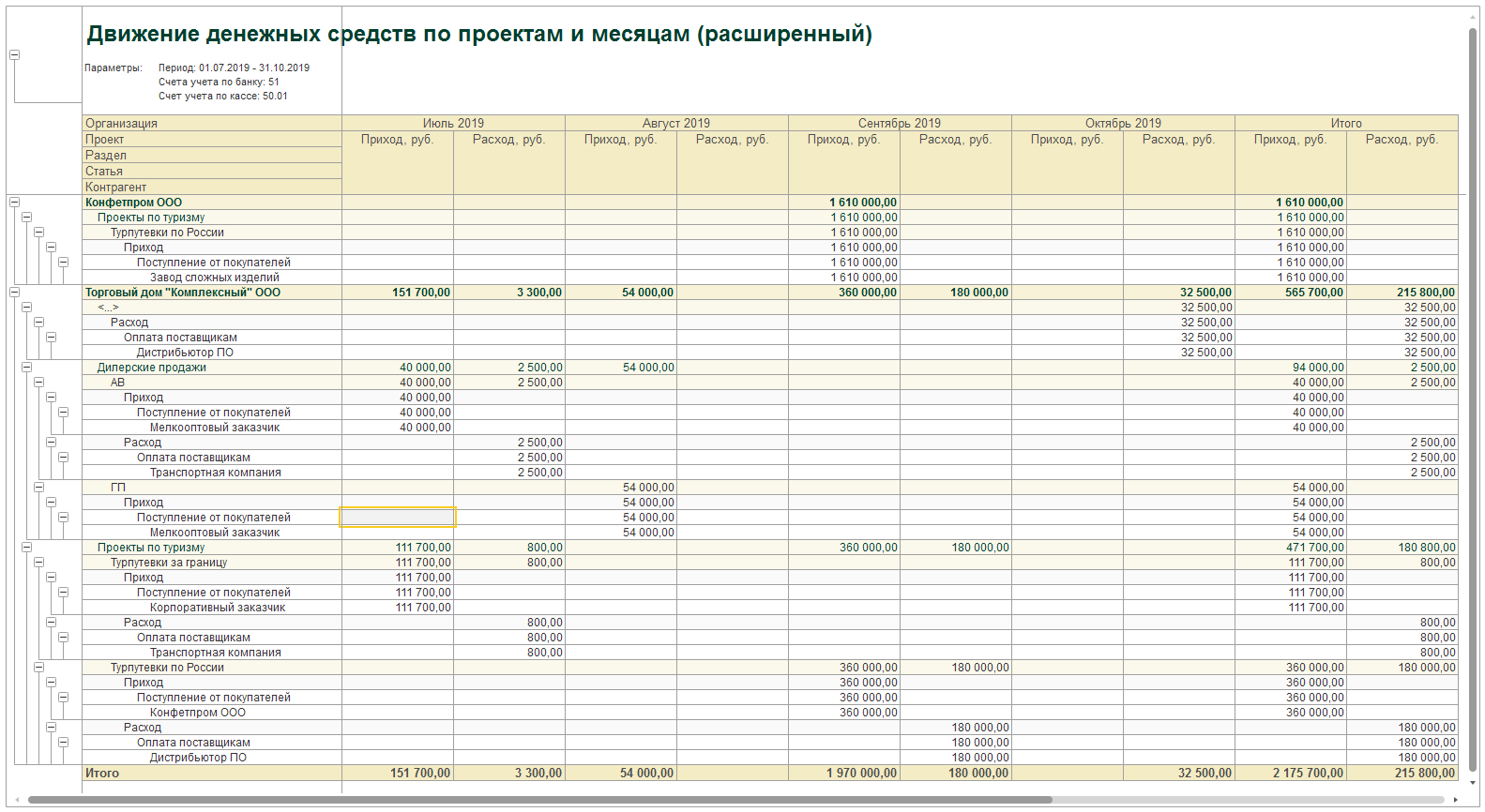The width and height of the screenshot is (1485, 812).
Task: Select the Счет учета по кассе: 50.01 text
Action: pyautogui.click(x=223, y=96)
